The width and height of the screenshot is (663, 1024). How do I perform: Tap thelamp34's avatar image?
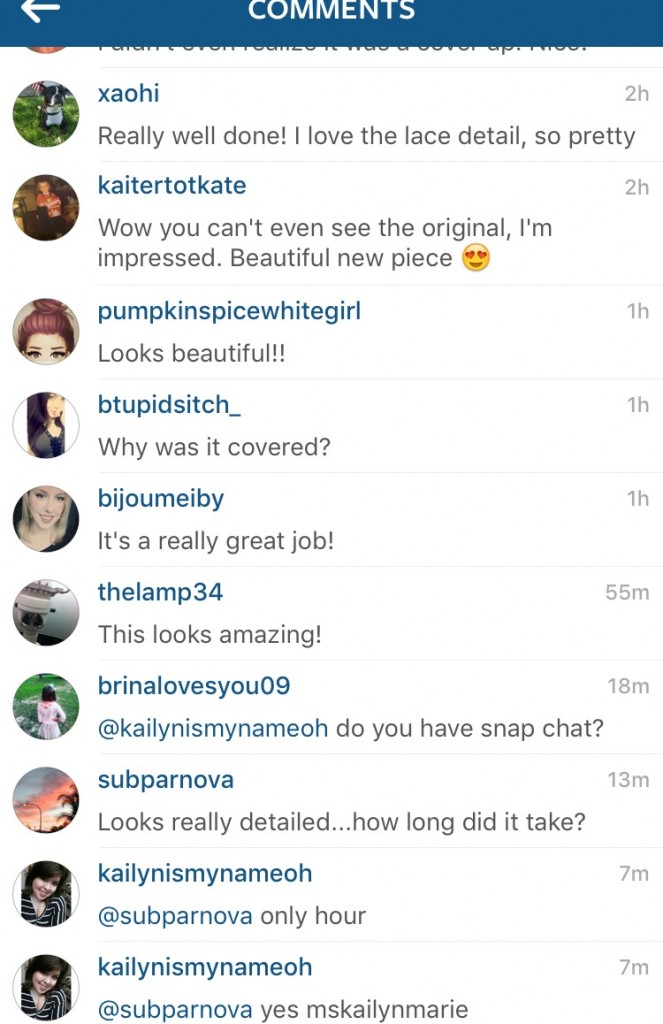click(46, 613)
